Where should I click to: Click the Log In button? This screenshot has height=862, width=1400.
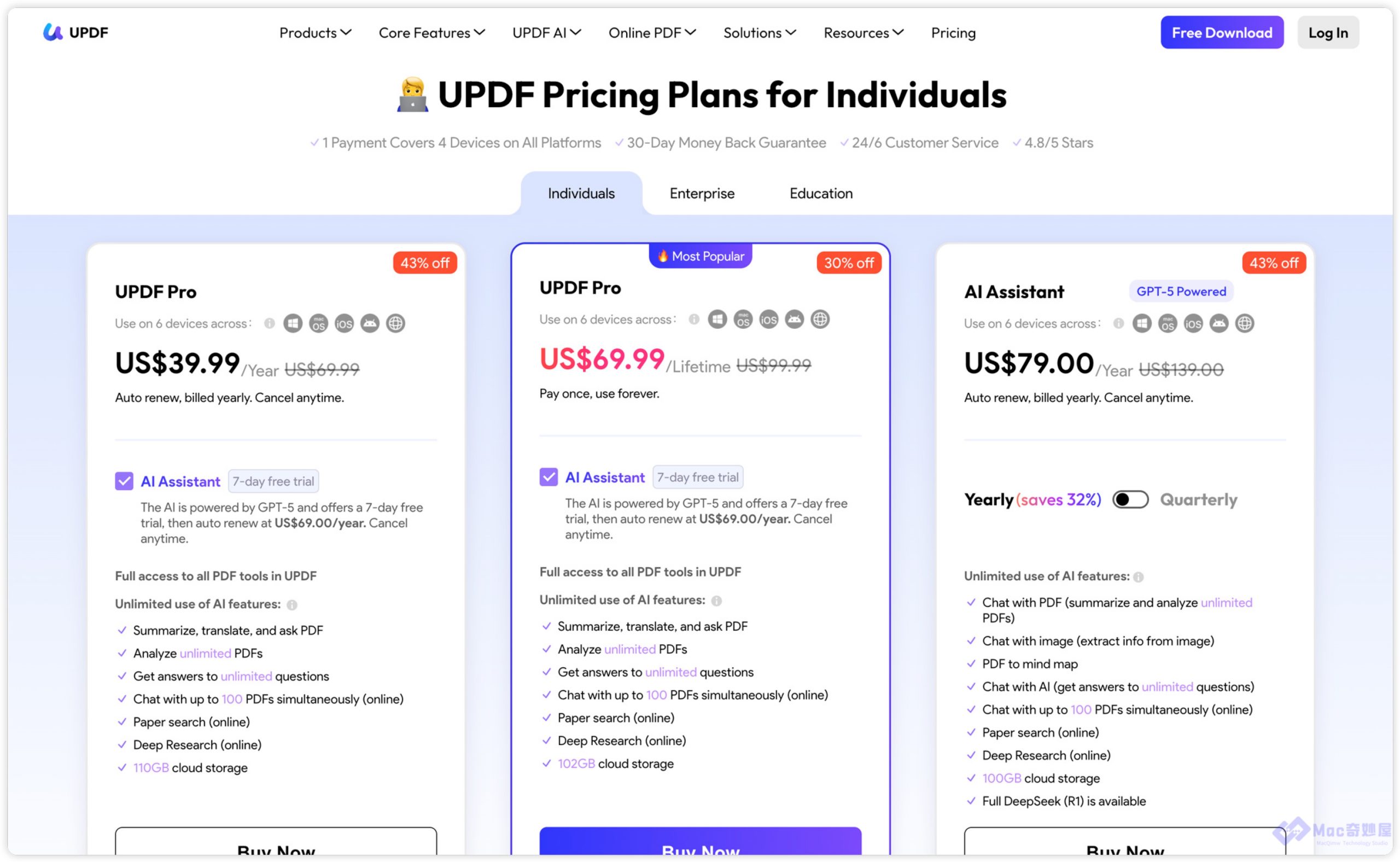click(x=1327, y=33)
